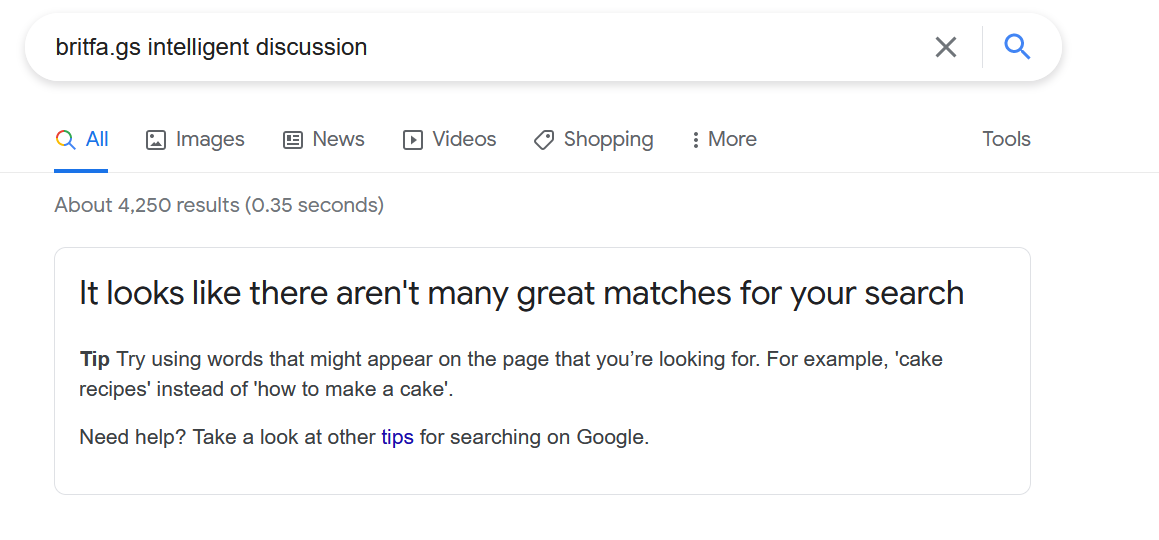Click the 'About 4,250 results' stats text

(220, 205)
